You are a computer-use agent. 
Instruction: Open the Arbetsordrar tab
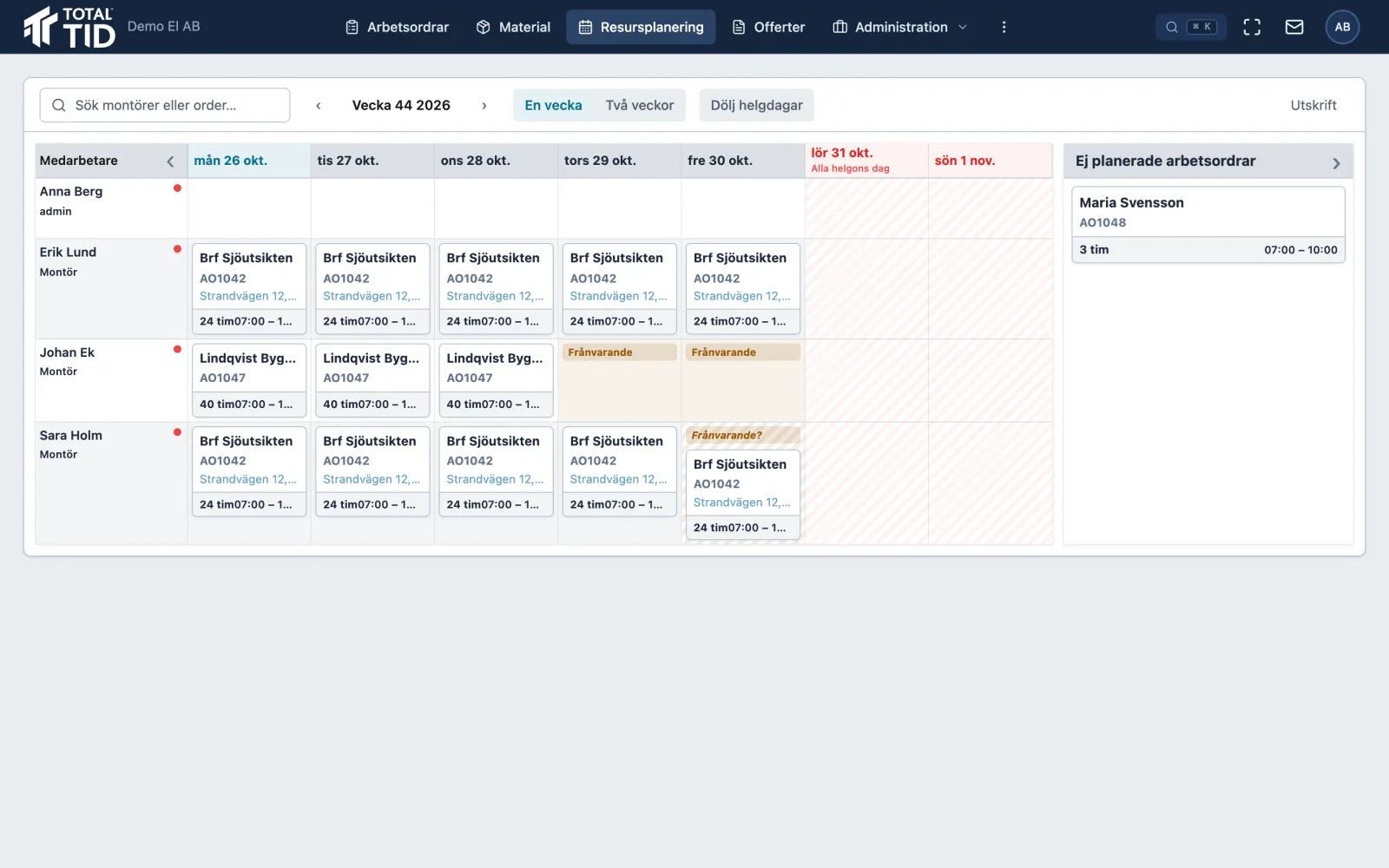pyautogui.click(x=397, y=27)
